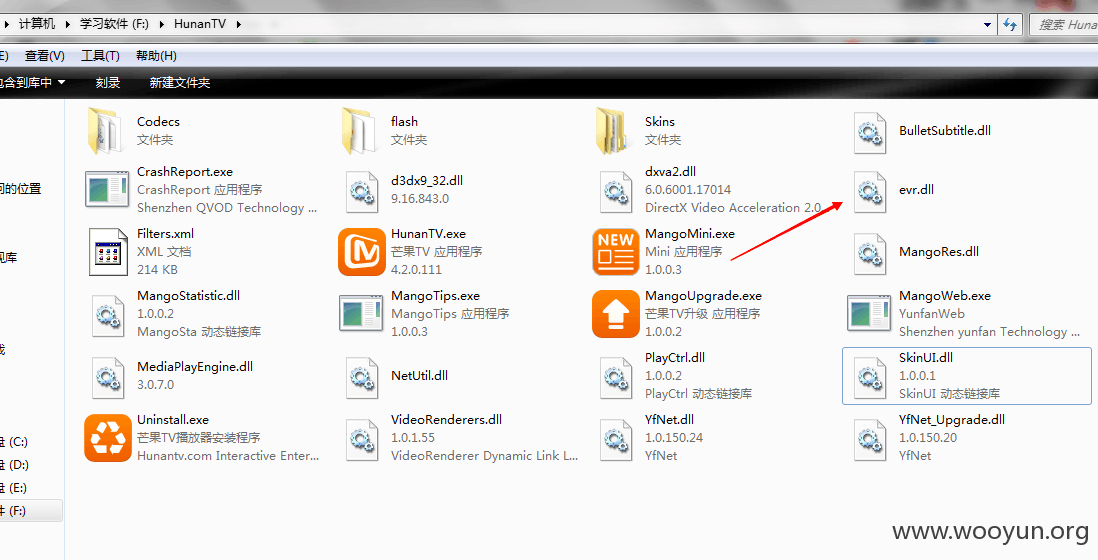Click the version text 4.2.0.111
The height and width of the screenshot is (560, 1098).
(416, 270)
